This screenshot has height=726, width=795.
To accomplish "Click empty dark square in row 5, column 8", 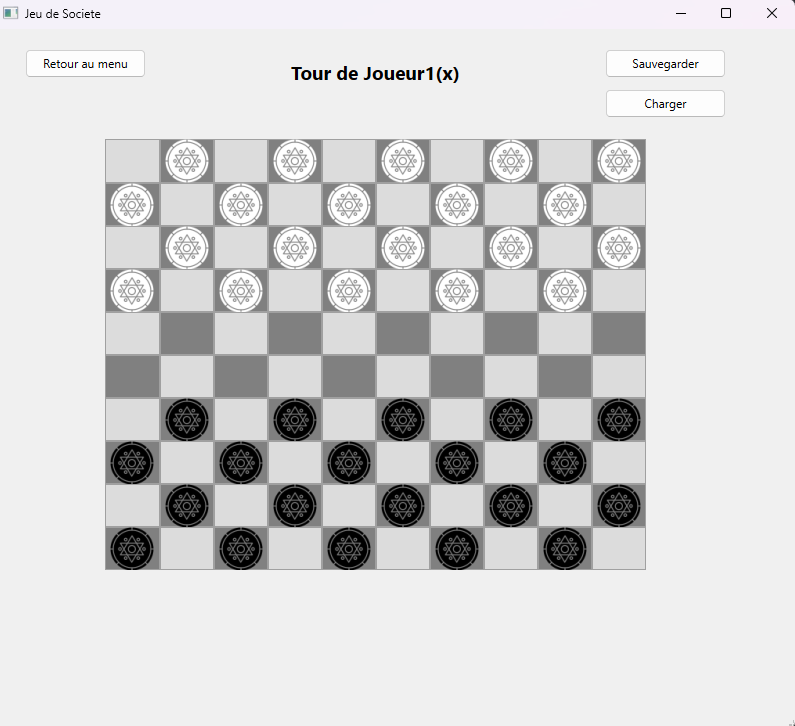I will (x=511, y=334).
